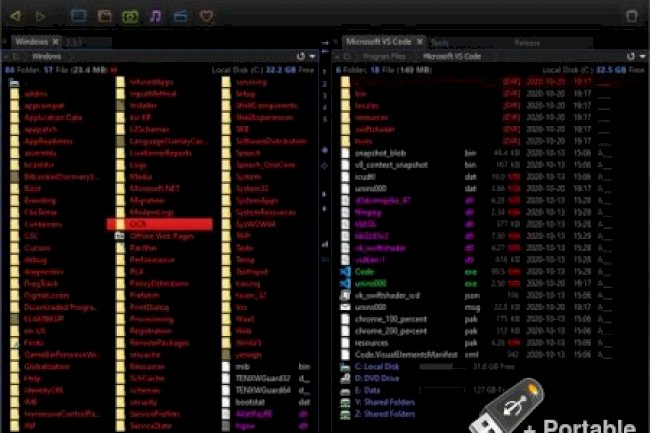Image resolution: width=650 pixels, height=433 pixels.
Task: Select the TENXWGuard32 file
Action: 262,379
